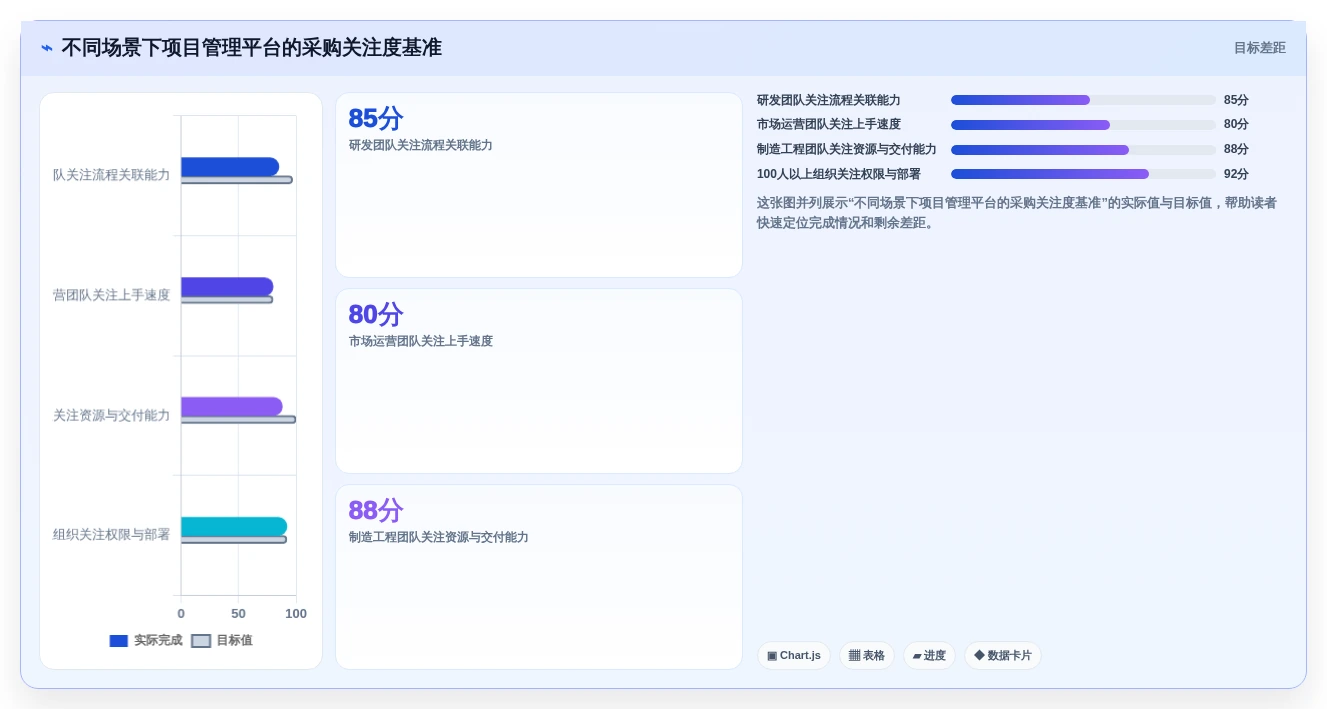Image resolution: width=1327 pixels, height=709 pixels.
Task: Toggle the 实际完成 legend swatch
Action: click(x=119, y=641)
